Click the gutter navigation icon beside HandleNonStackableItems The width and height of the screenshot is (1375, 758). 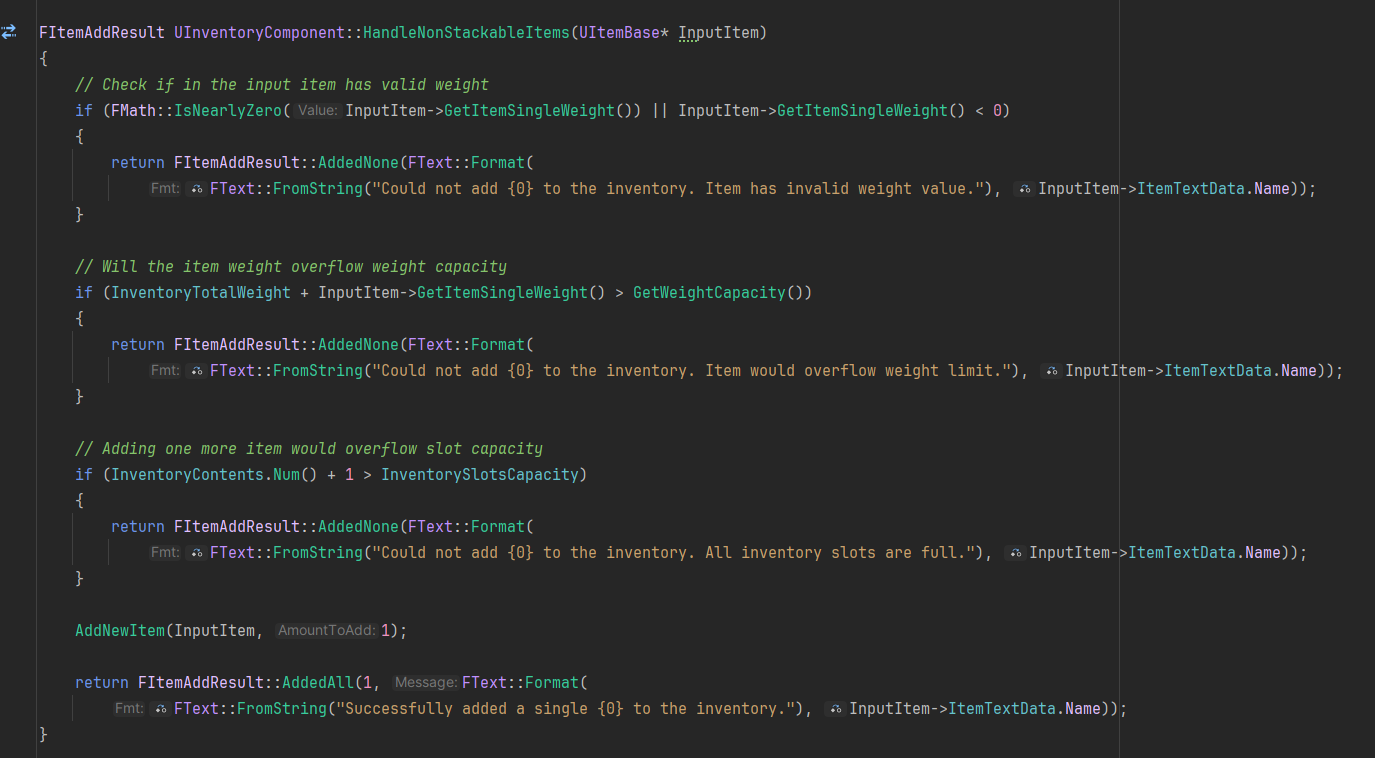(x=9, y=32)
